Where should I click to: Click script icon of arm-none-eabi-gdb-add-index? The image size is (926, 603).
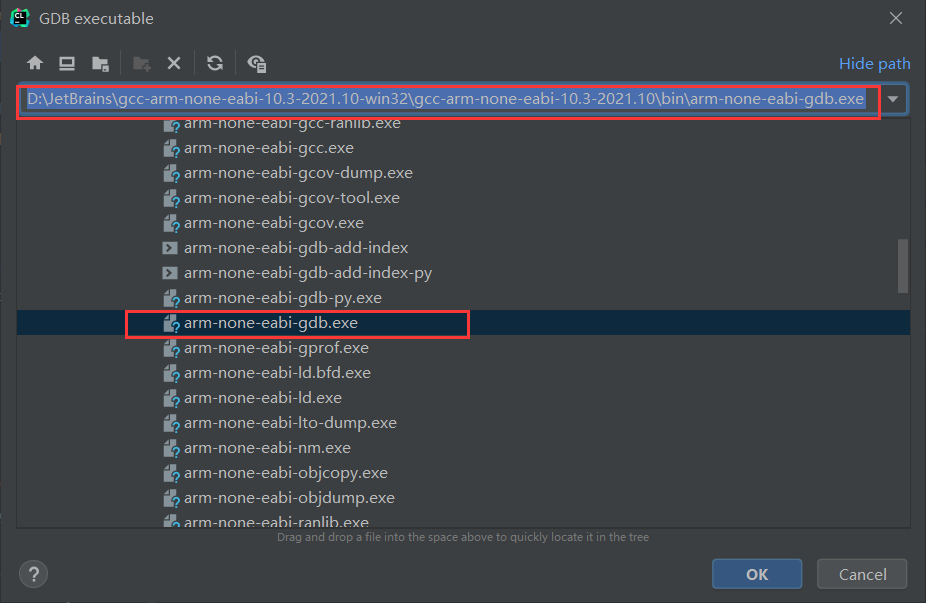170,248
